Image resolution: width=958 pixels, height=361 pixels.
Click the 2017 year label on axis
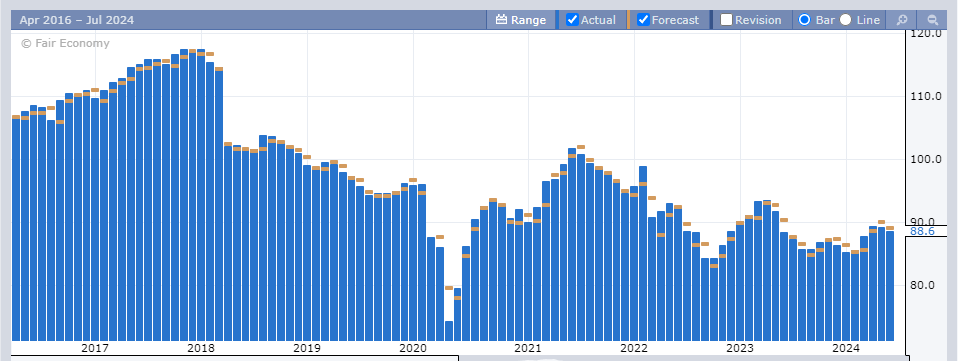95,348
